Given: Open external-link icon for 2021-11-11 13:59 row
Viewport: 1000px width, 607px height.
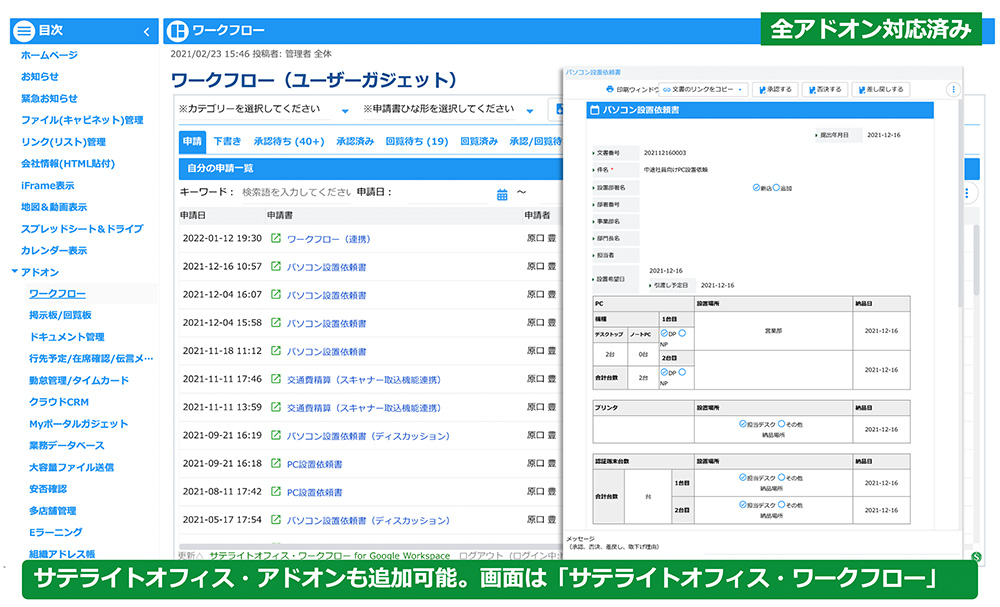Looking at the screenshot, I should pyautogui.click(x=276, y=407).
